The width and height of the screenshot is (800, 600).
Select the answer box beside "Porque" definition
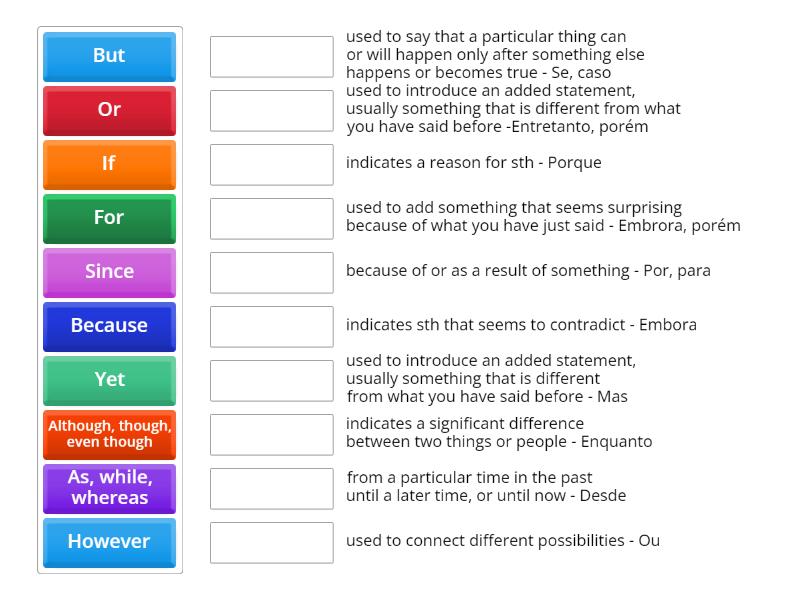[271, 163]
